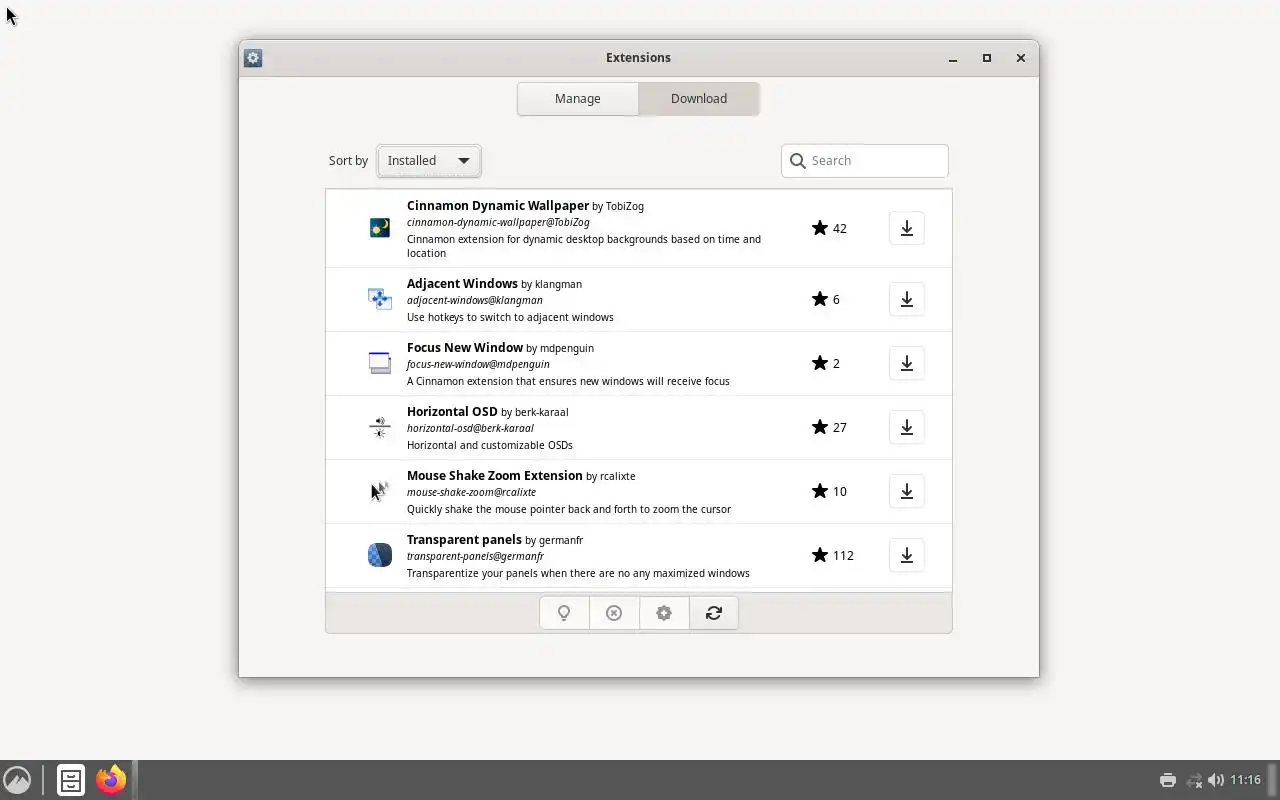Click the Sort by label
Screen dimensions: 1280x800
348,160
